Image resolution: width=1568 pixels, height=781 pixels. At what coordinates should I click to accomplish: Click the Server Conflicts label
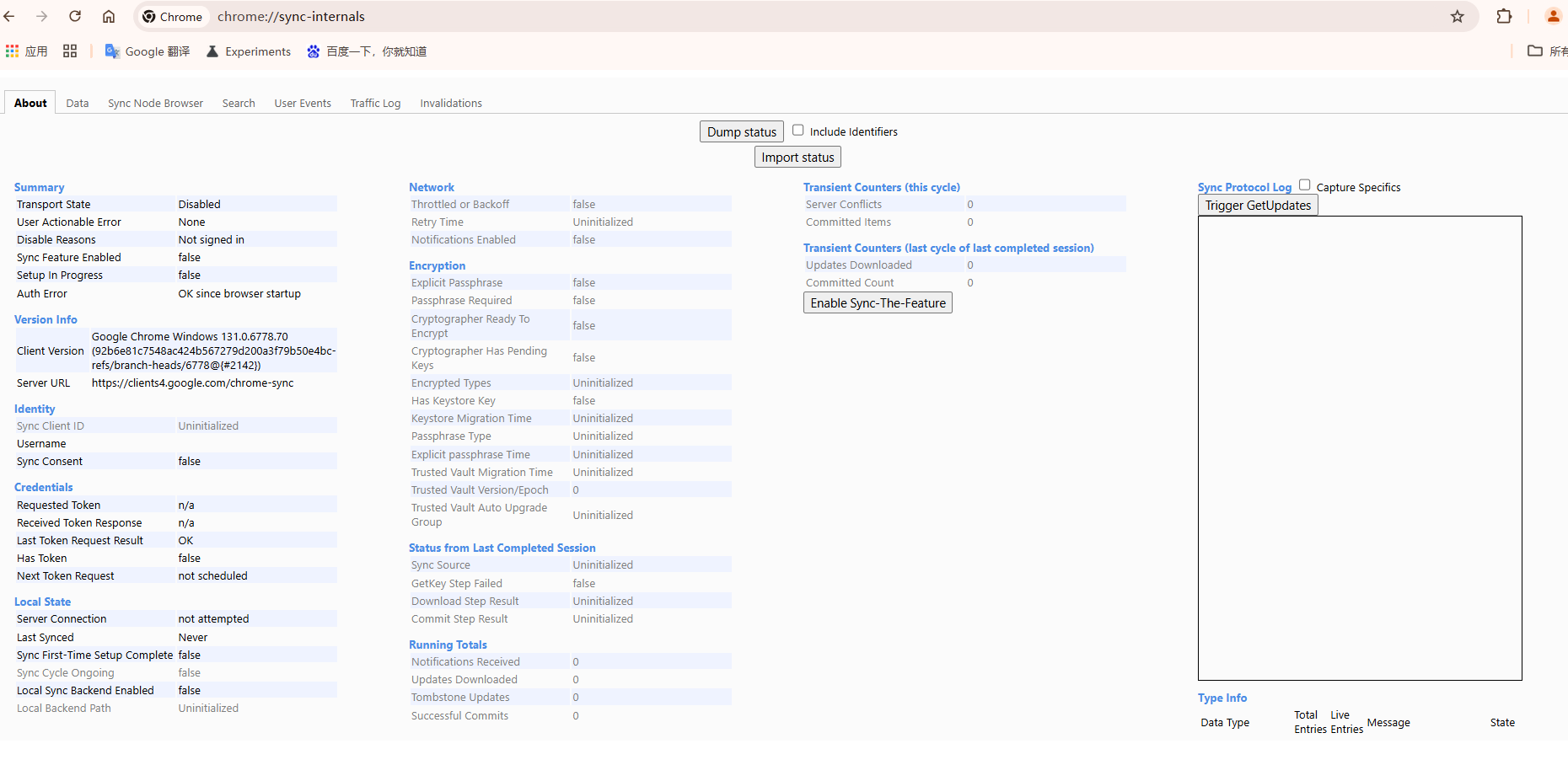pyautogui.click(x=844, y=204)
